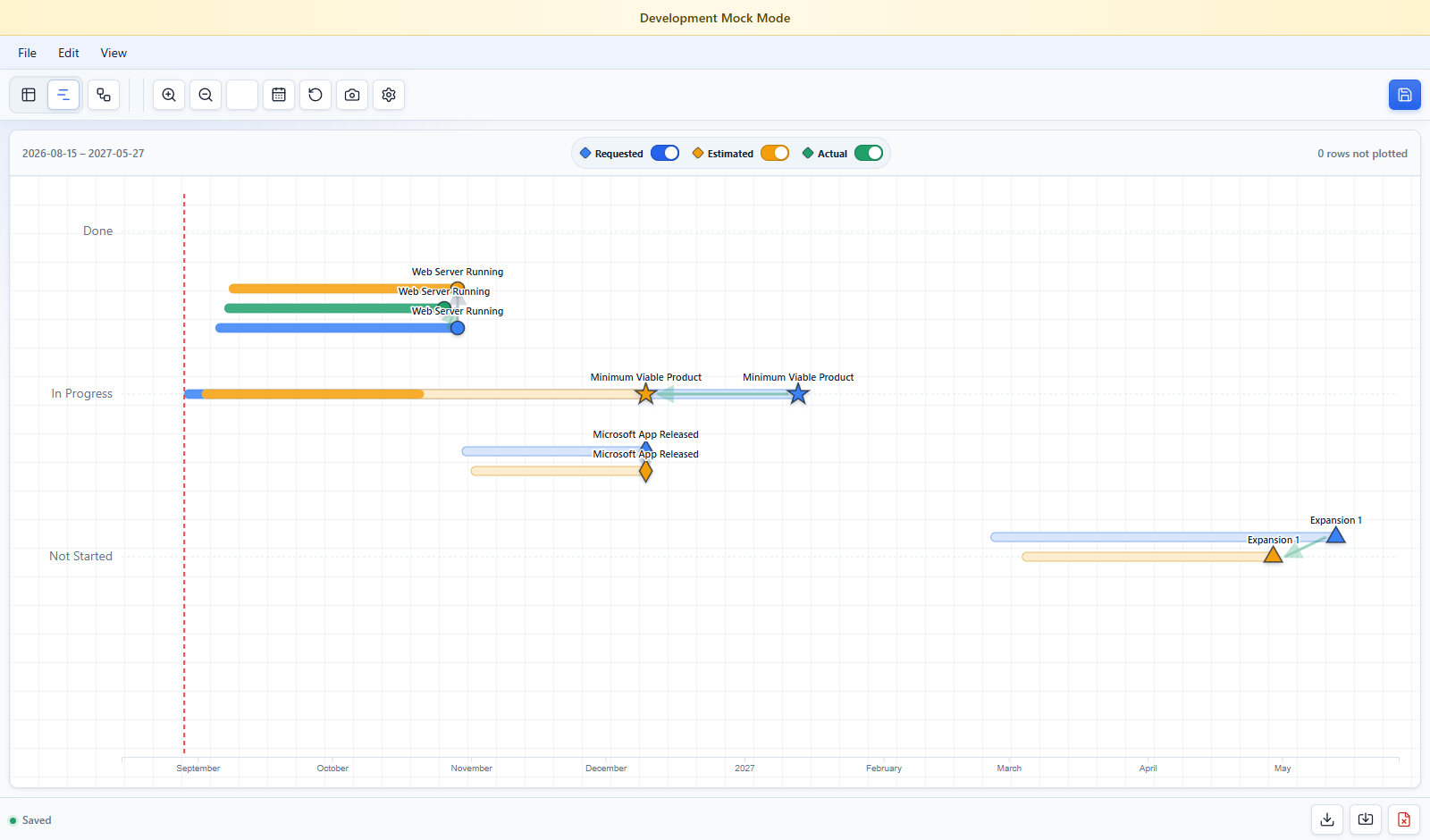Toggle off the Requested series switch

[665, 153]
